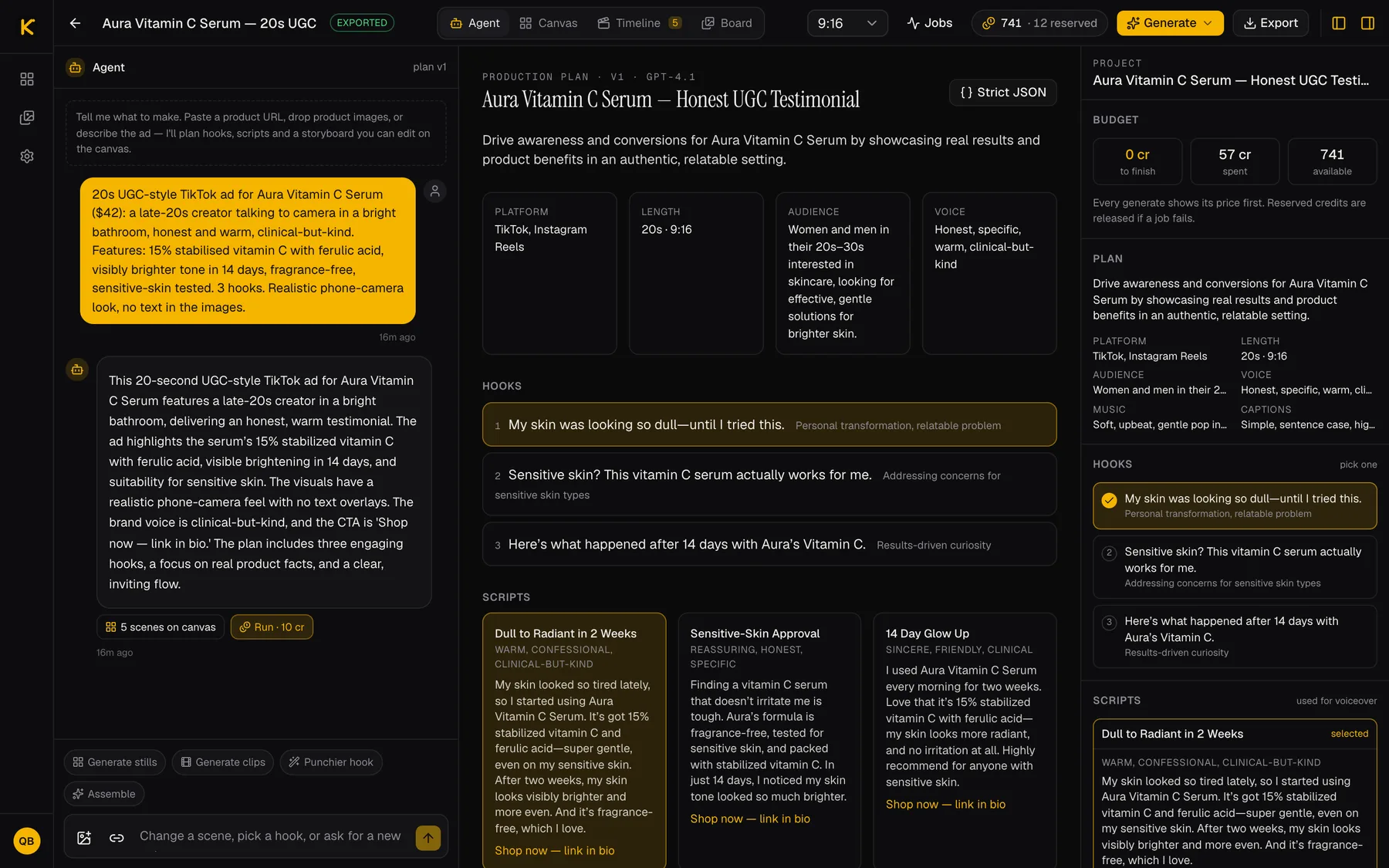Viewport: 1389px width, 868px height.
Task: Open the settings gear in sidebar
Action: point(27,156)
